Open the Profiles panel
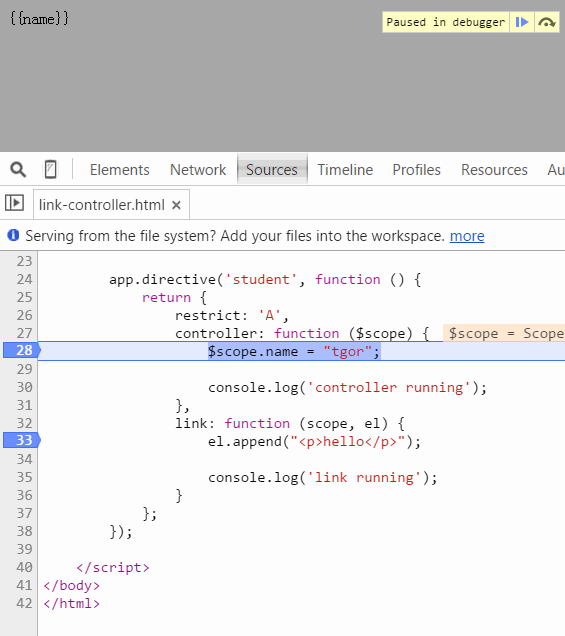565x636 pixels. pos(417,170)
